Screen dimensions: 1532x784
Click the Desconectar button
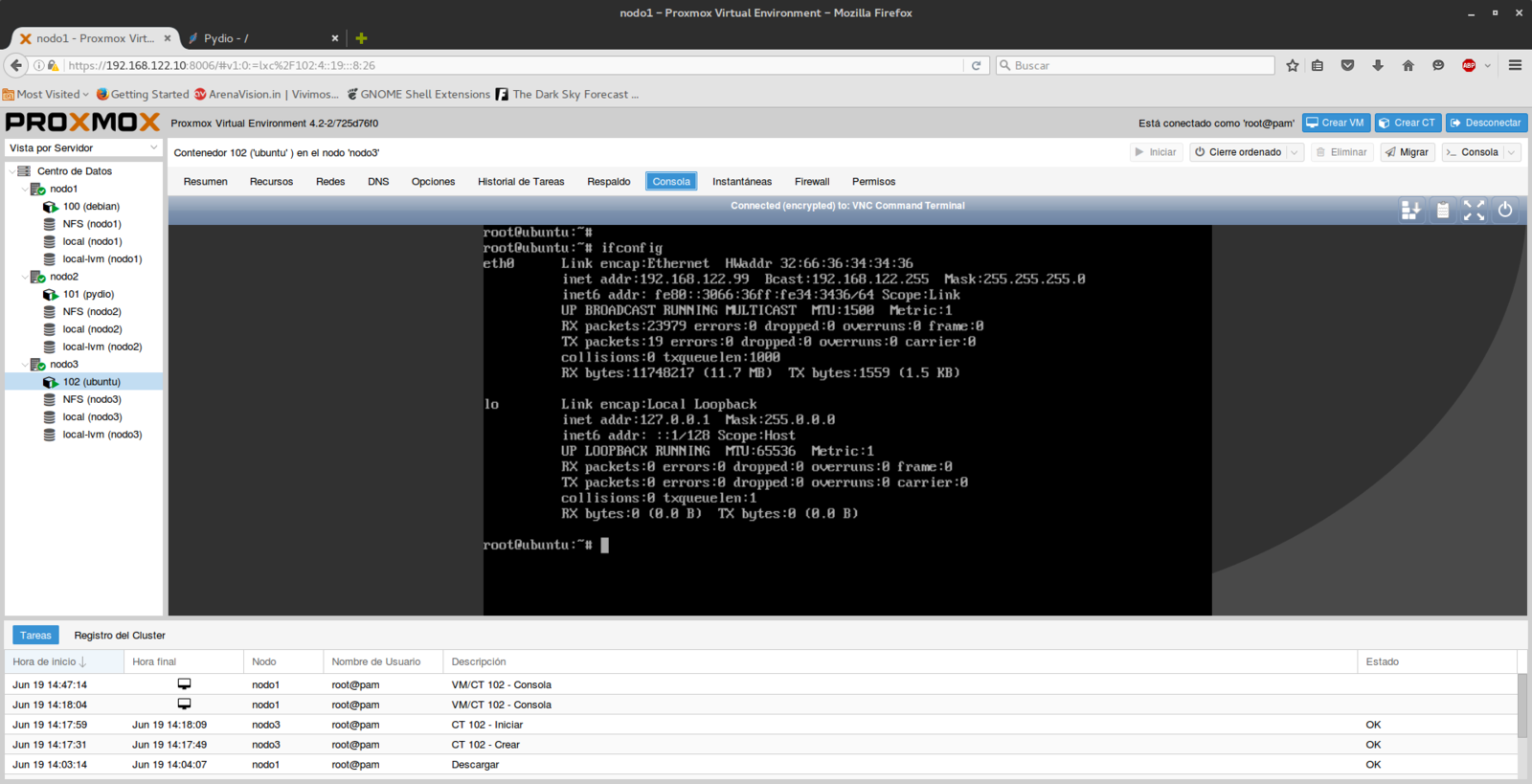tap(1486, 123)
